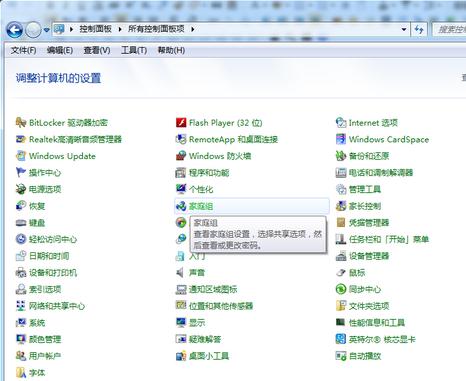The height and width of the screenshot is (381, 466).
Task: Open the recent pages dropdown arrow
Action: coord(47,30)
